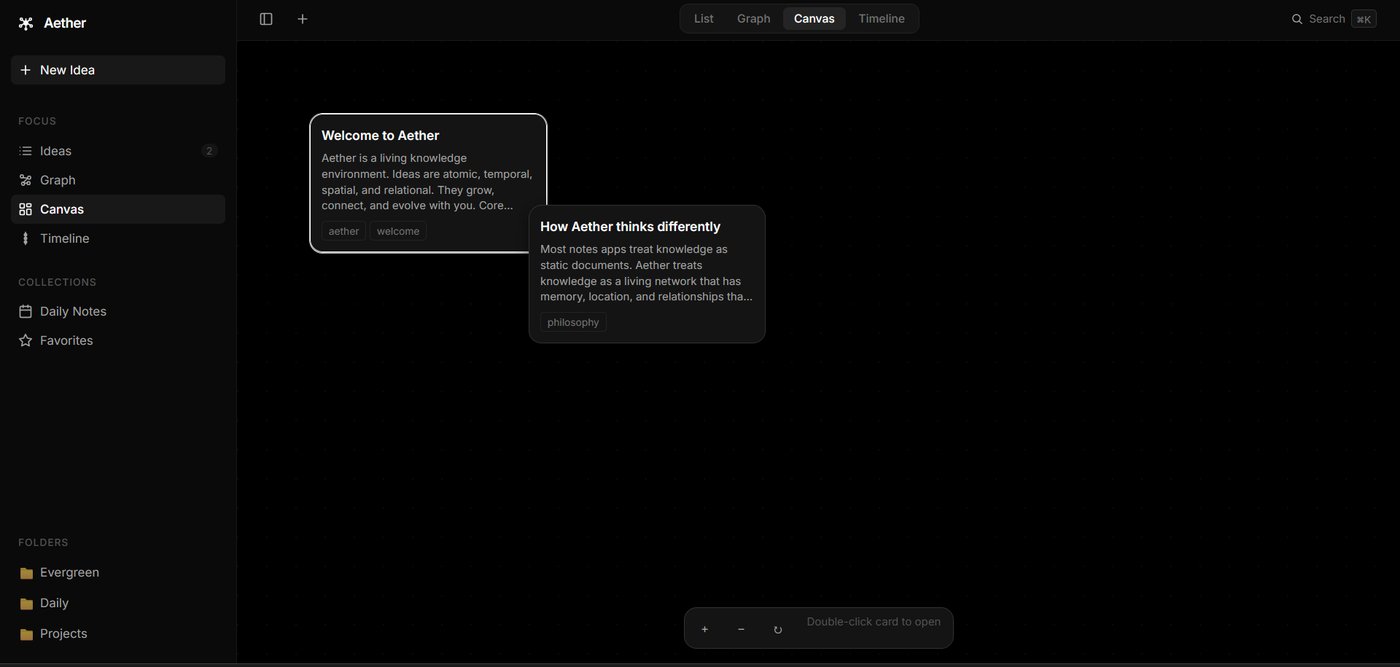1400x667 pixels.
Task: Click the Daily Notes calendar icon
Action: click(x=26, y=311)
